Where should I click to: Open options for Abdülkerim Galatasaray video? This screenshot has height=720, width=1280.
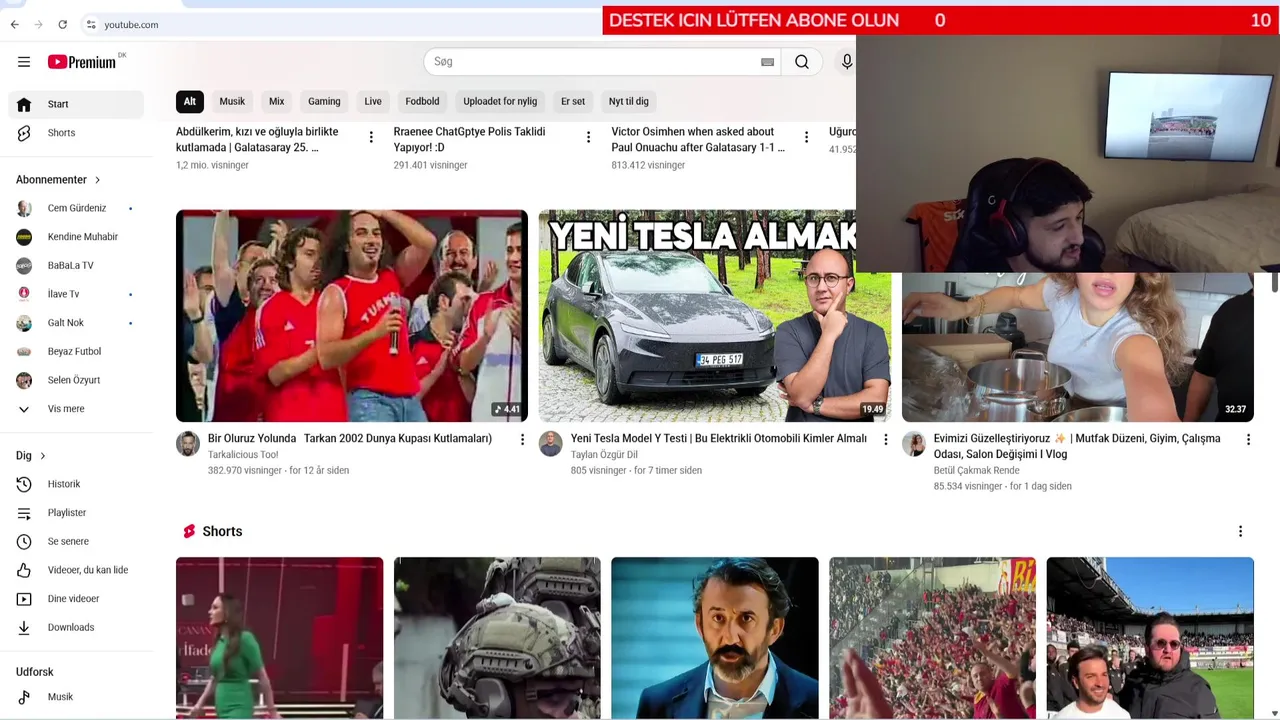371,137
